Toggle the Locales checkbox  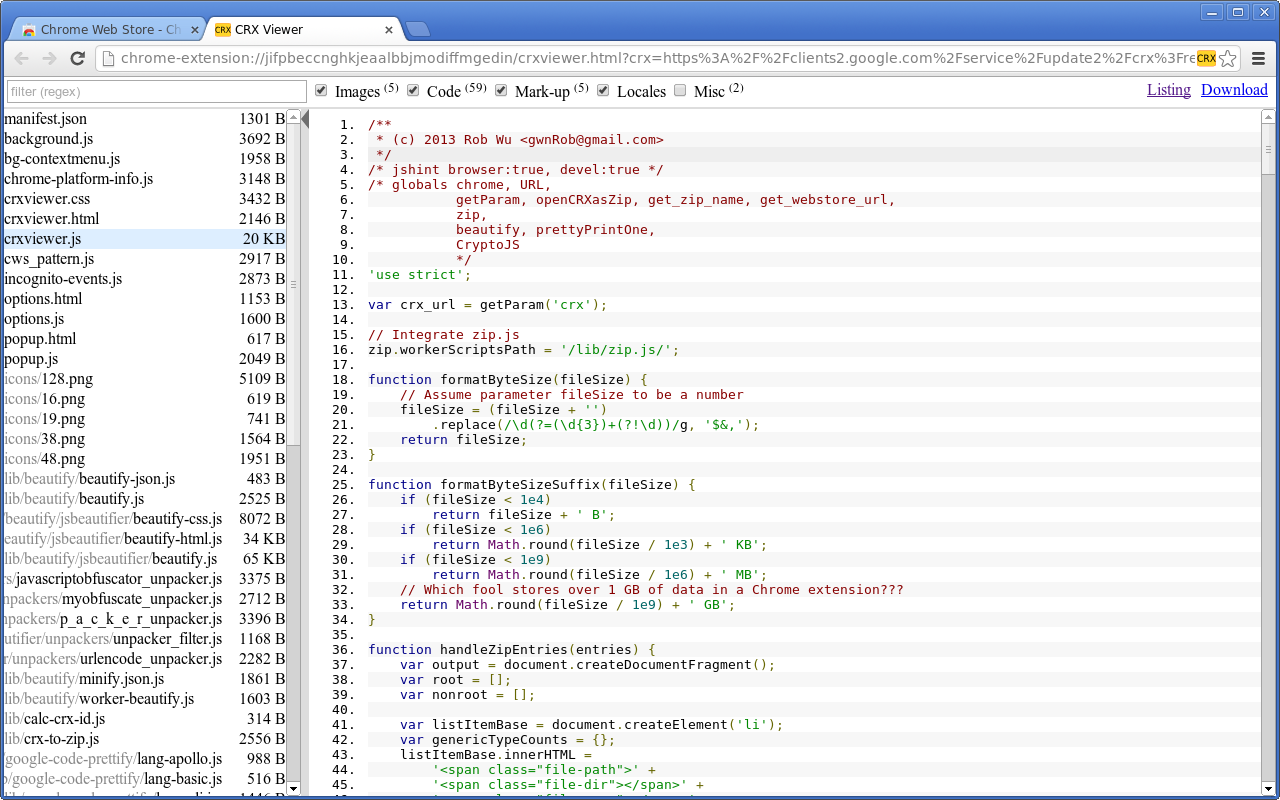603,90
